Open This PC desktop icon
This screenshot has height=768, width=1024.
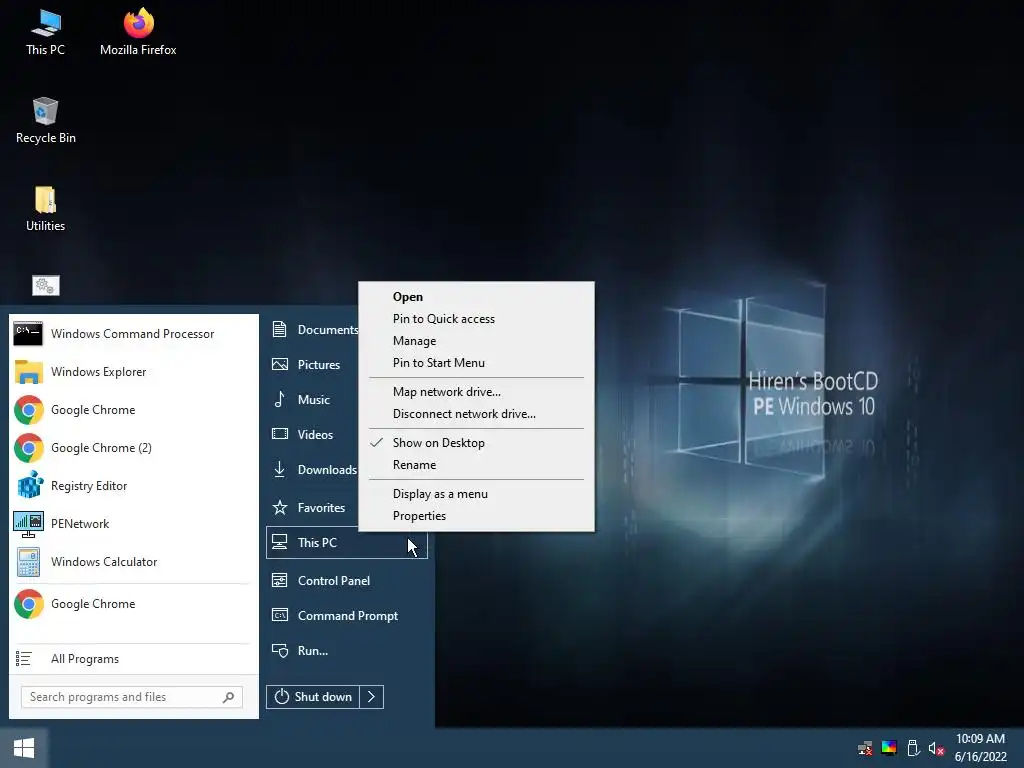click(45, 32)
